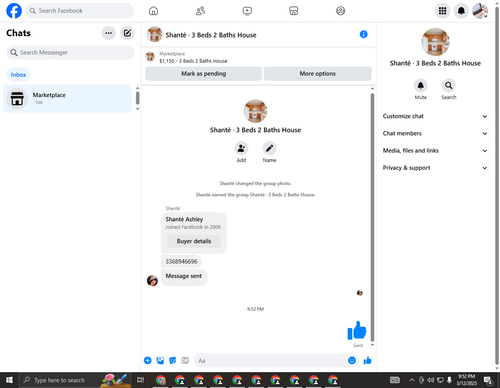The width and height of the screenshot is (500, 388).
Task: Open account profile picture menu
Action: point(480,11)
